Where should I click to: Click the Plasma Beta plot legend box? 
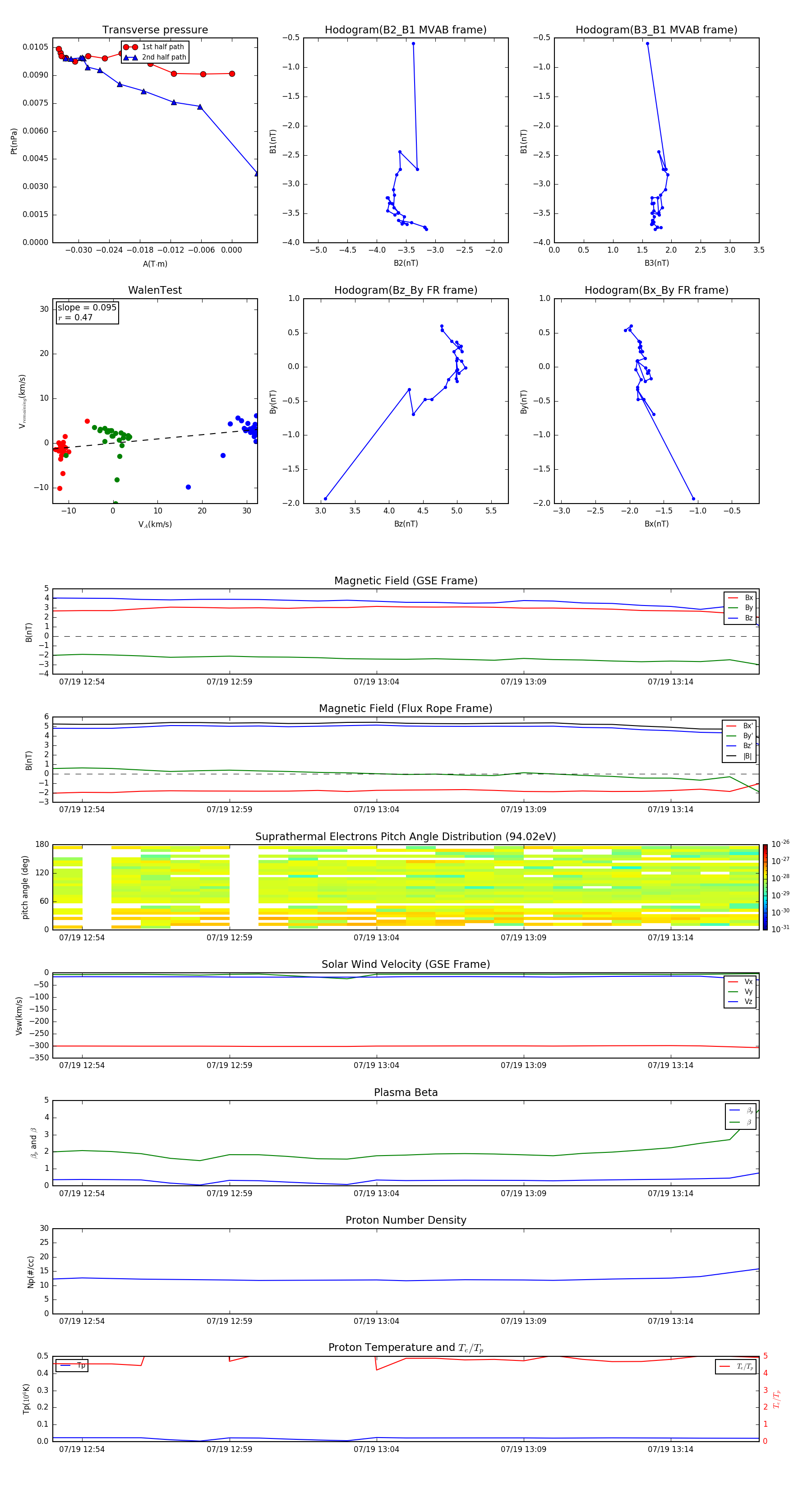coord(740,1116)
